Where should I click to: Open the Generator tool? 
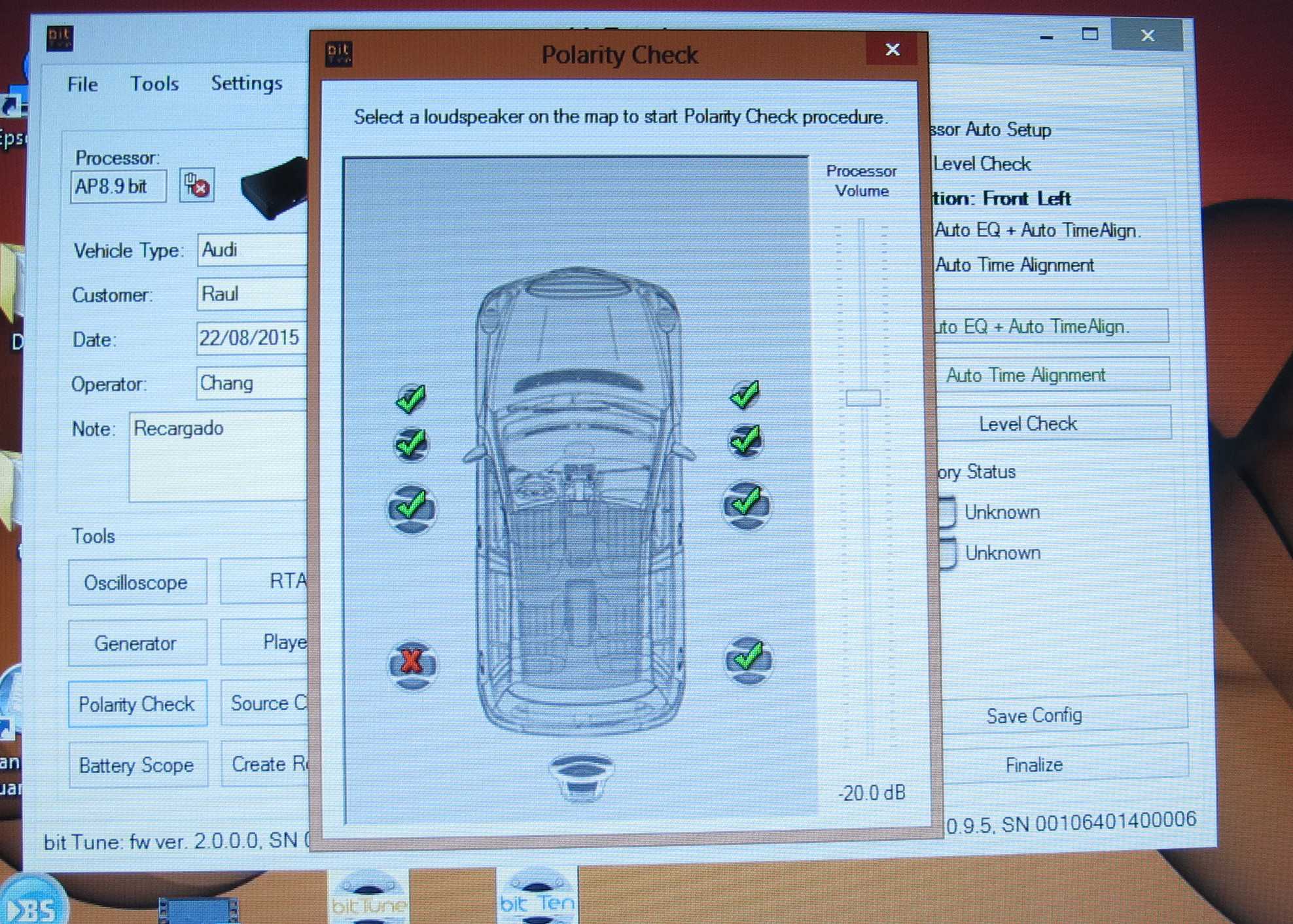point(137,643)
